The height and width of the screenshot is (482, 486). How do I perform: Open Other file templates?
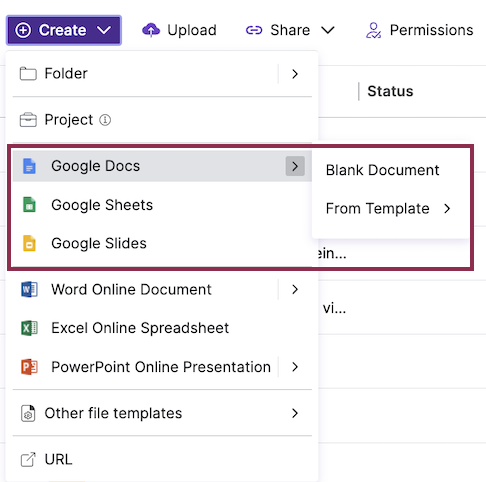(x=162, y=413)
